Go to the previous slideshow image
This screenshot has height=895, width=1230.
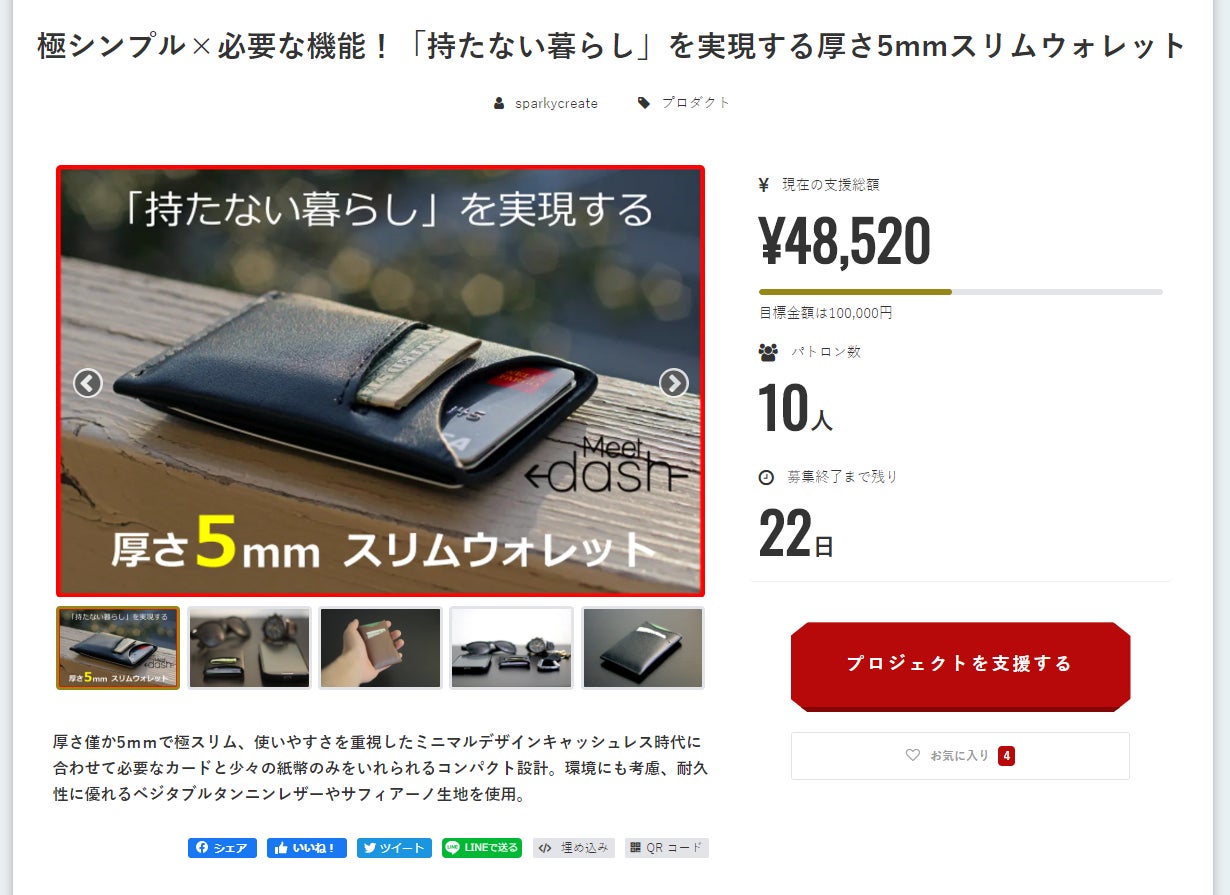tap(88, 383)
